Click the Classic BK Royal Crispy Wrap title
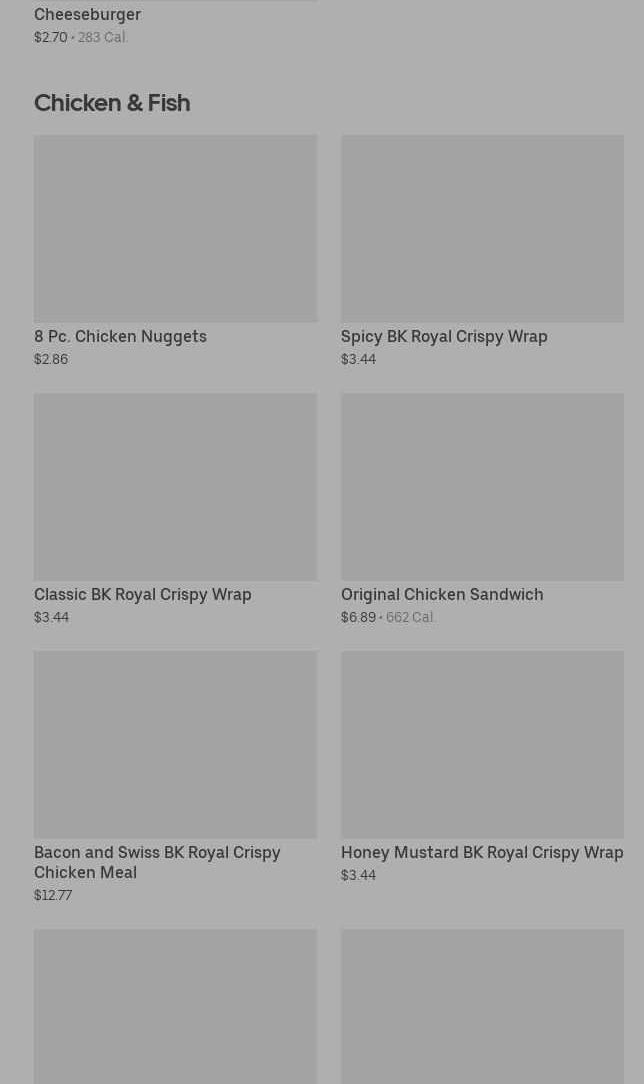644x1084 pixels. [142, 595]
